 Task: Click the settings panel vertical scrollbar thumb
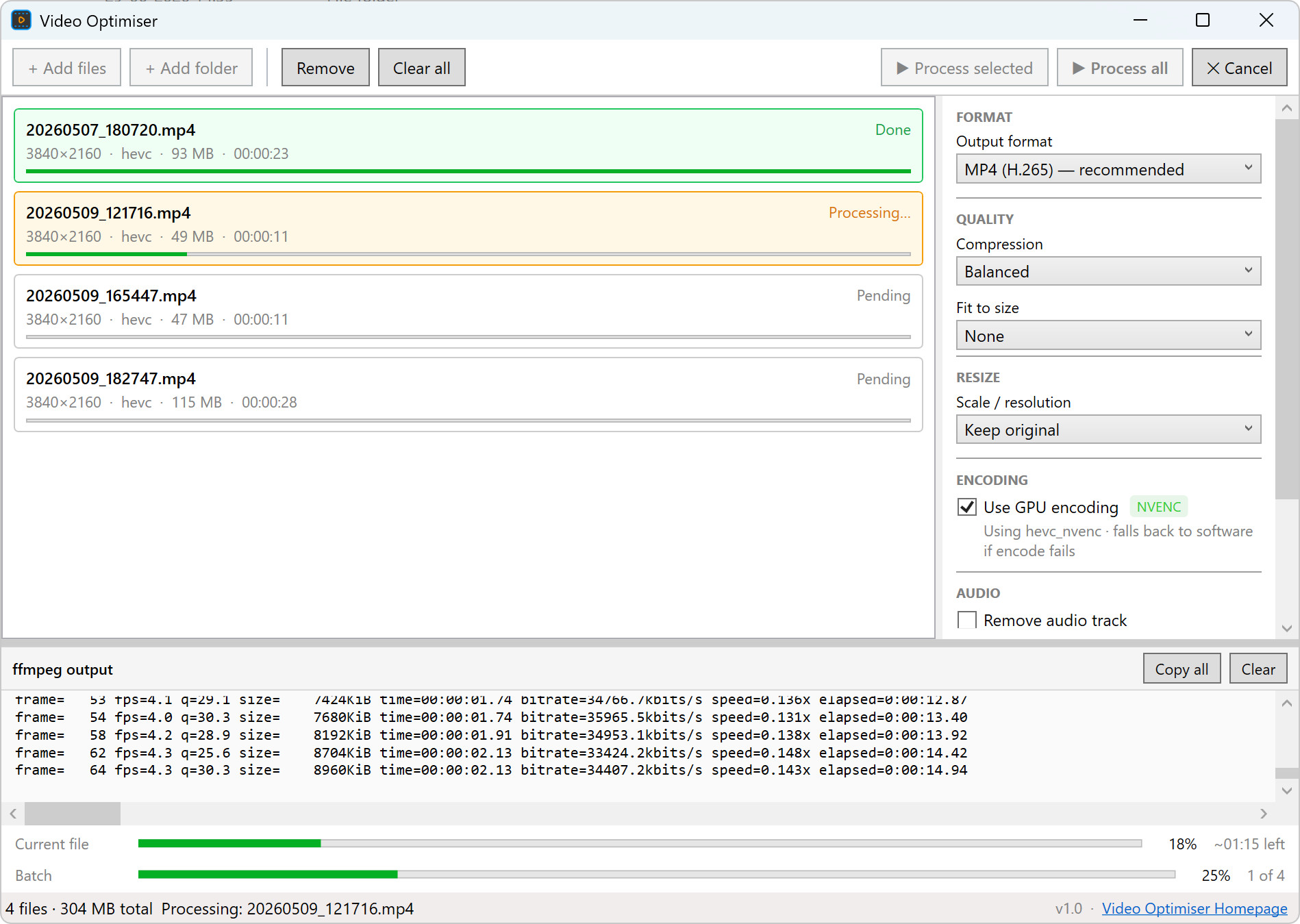(x=1286, y=309)
